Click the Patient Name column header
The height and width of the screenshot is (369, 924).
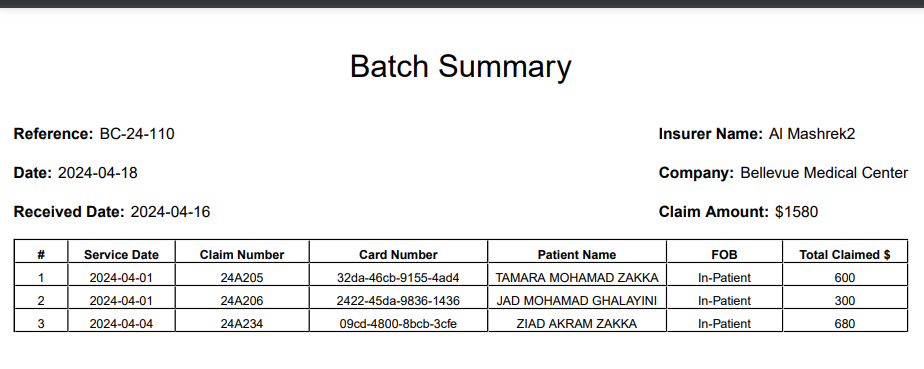(x=577, y=255)
